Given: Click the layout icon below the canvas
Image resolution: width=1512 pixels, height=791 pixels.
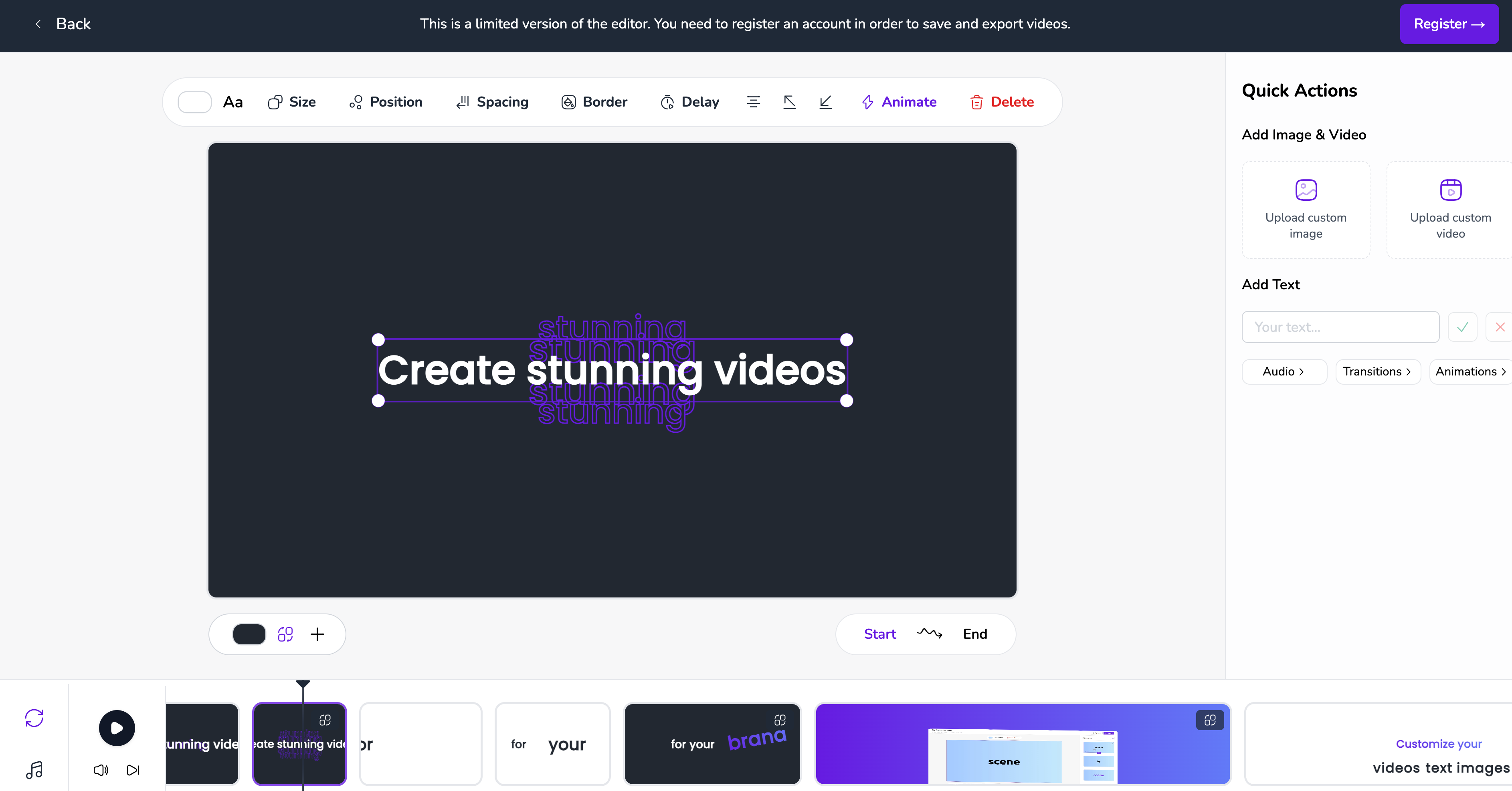Looking at the screenshot, I should tap(285, 634).
